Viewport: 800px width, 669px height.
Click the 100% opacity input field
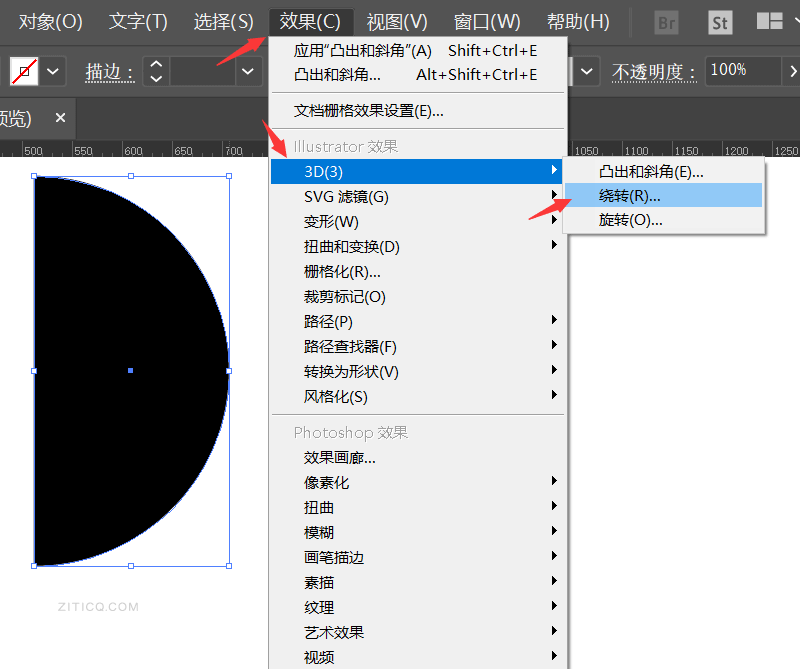[742, 71]
